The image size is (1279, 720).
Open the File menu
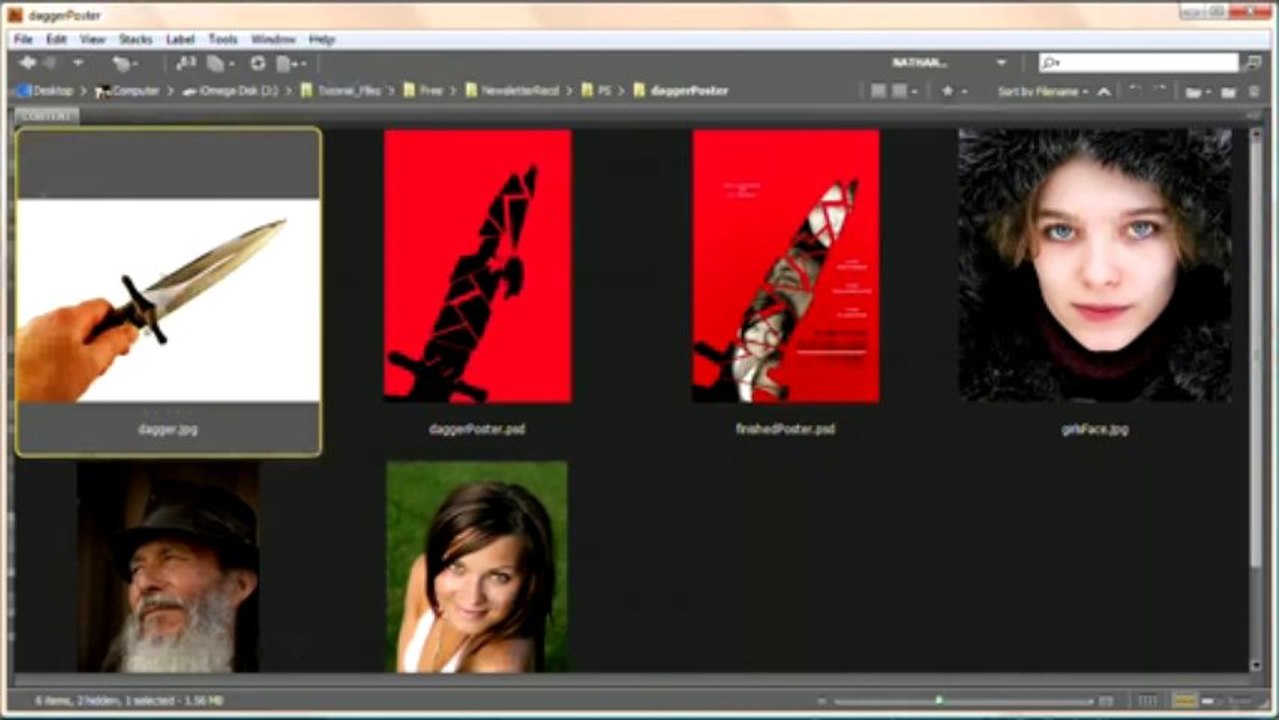[23, 39]
